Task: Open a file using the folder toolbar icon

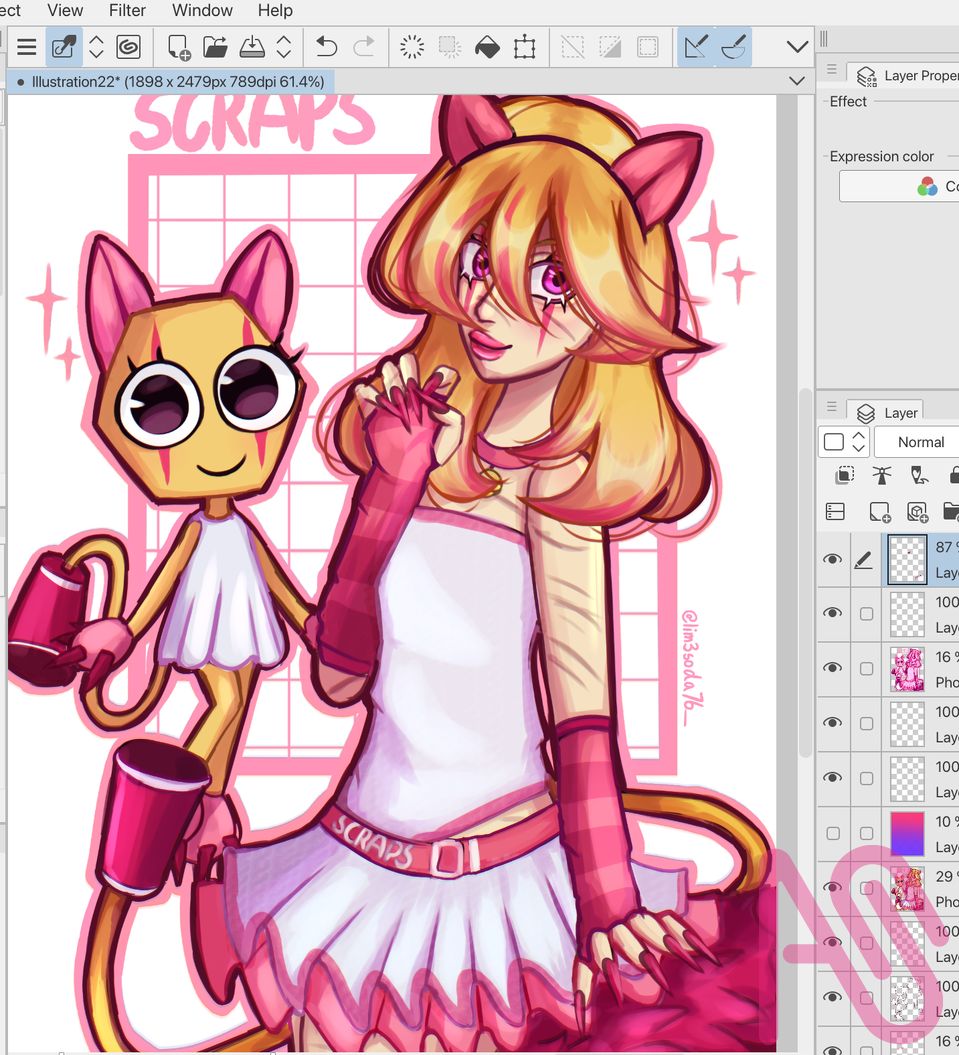Action: [x=215, y=46]
